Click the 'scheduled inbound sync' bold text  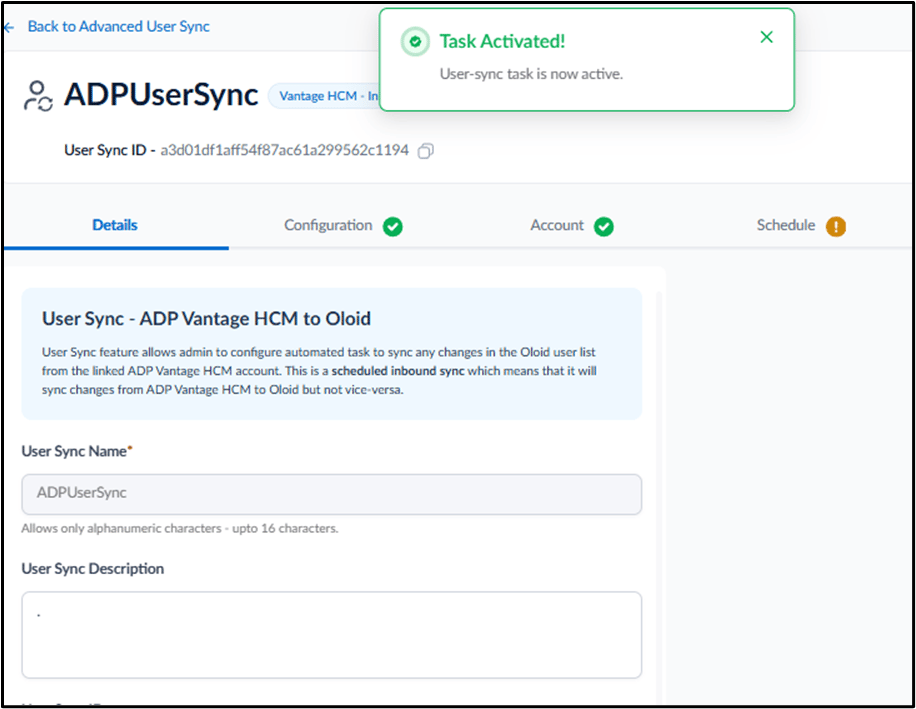click(x=398, y=371)
